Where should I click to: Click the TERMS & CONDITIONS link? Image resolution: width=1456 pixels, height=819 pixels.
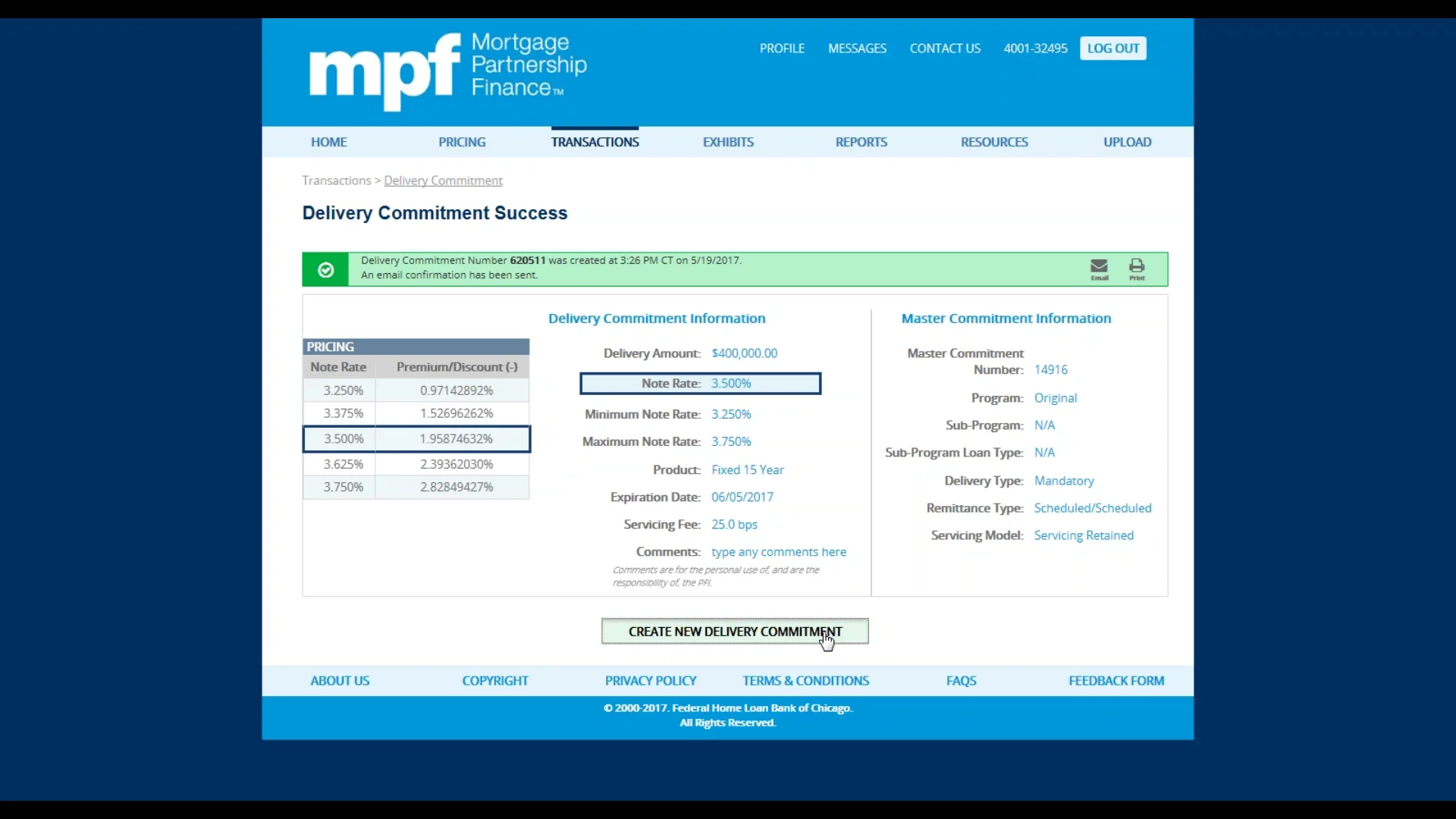(x=805, y=680)
